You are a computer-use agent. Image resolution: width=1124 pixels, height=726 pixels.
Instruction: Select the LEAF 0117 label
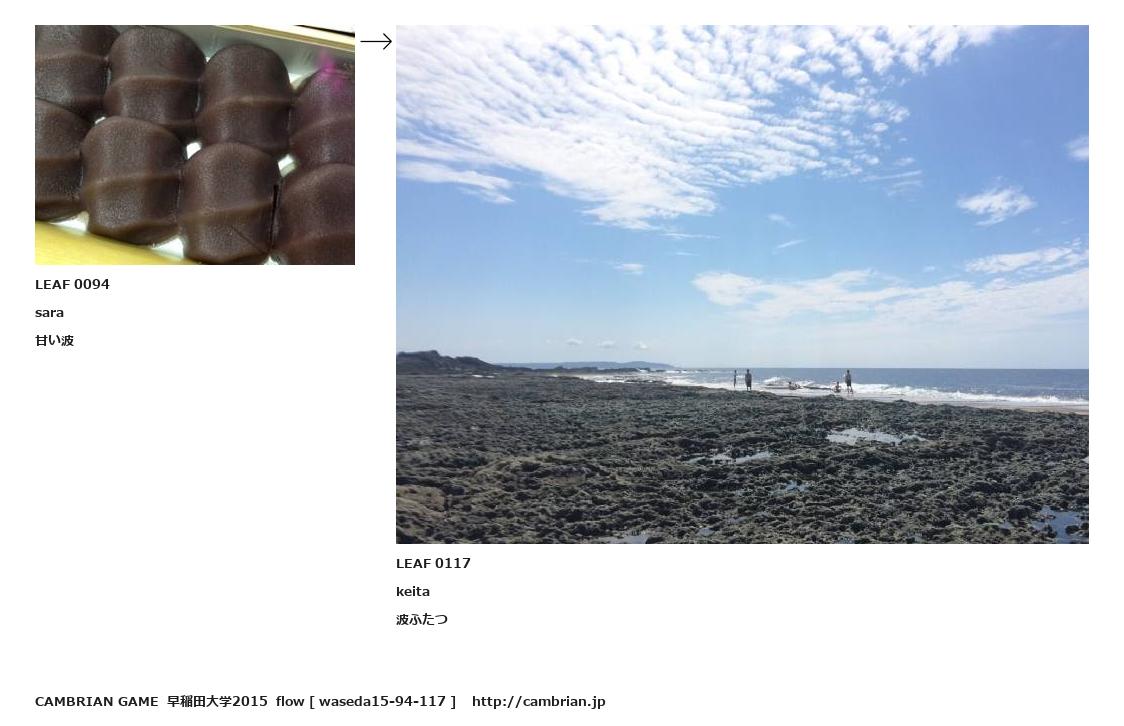(434, 563)
